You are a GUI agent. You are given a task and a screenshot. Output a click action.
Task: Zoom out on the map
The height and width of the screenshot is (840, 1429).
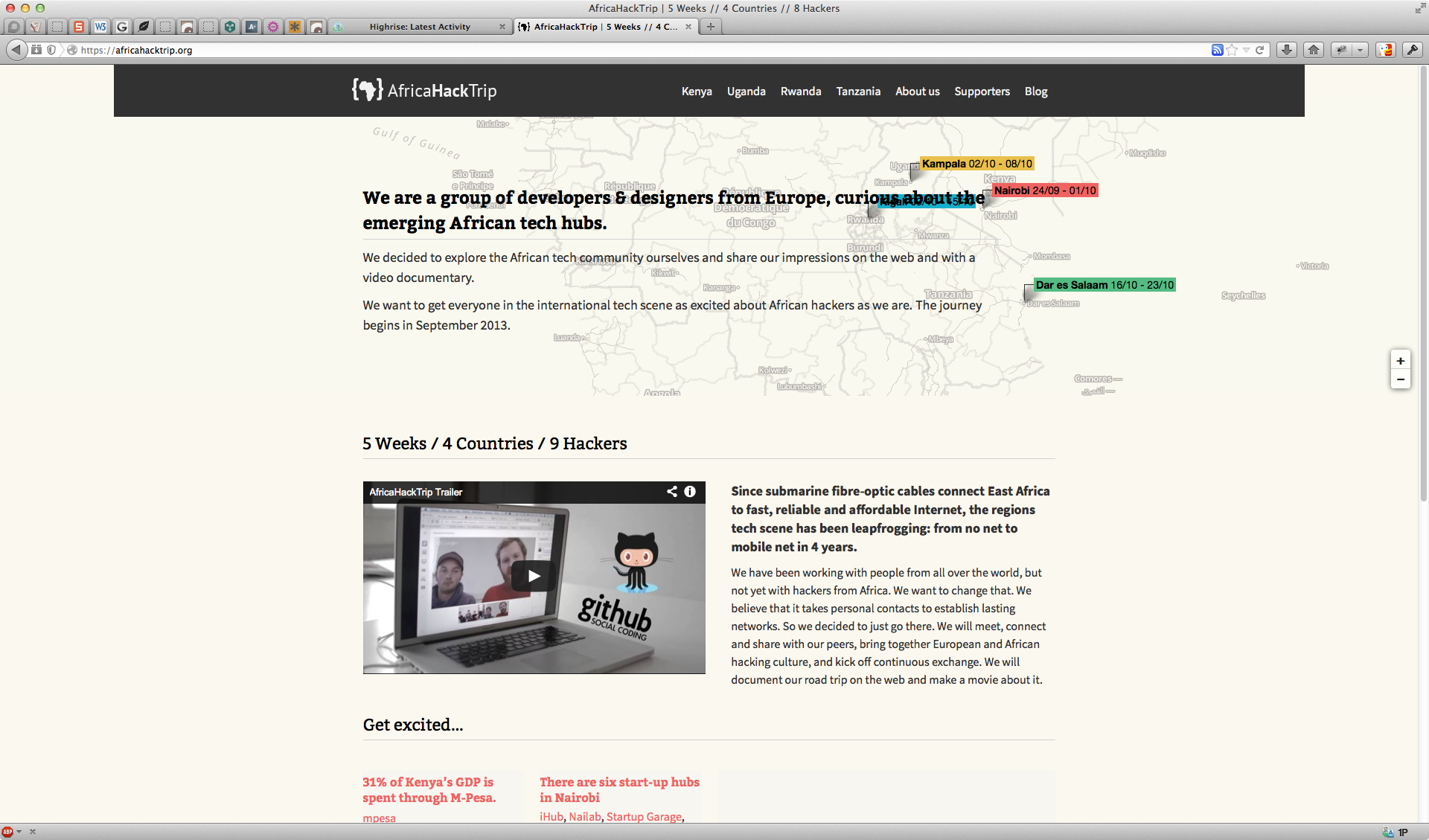point(1400,379)
